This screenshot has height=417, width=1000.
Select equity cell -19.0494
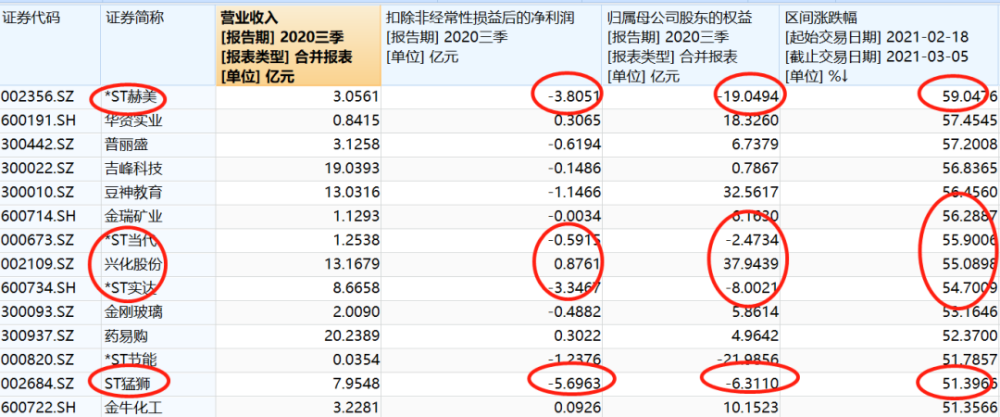point(747,98)
